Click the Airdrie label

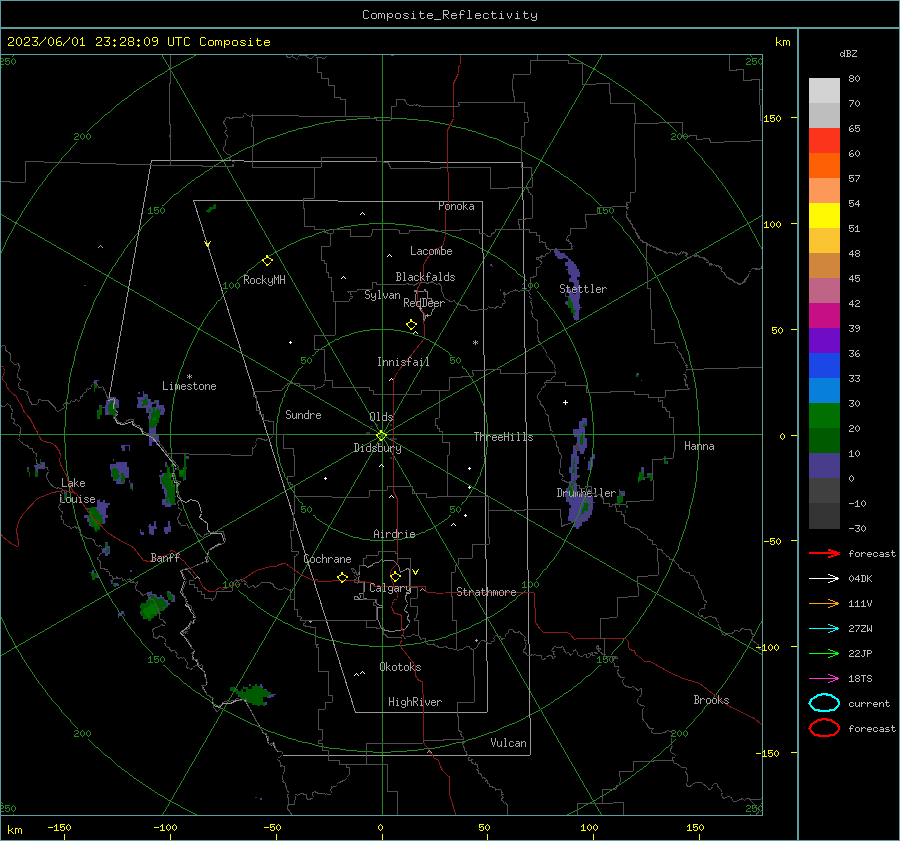point(394,534)
